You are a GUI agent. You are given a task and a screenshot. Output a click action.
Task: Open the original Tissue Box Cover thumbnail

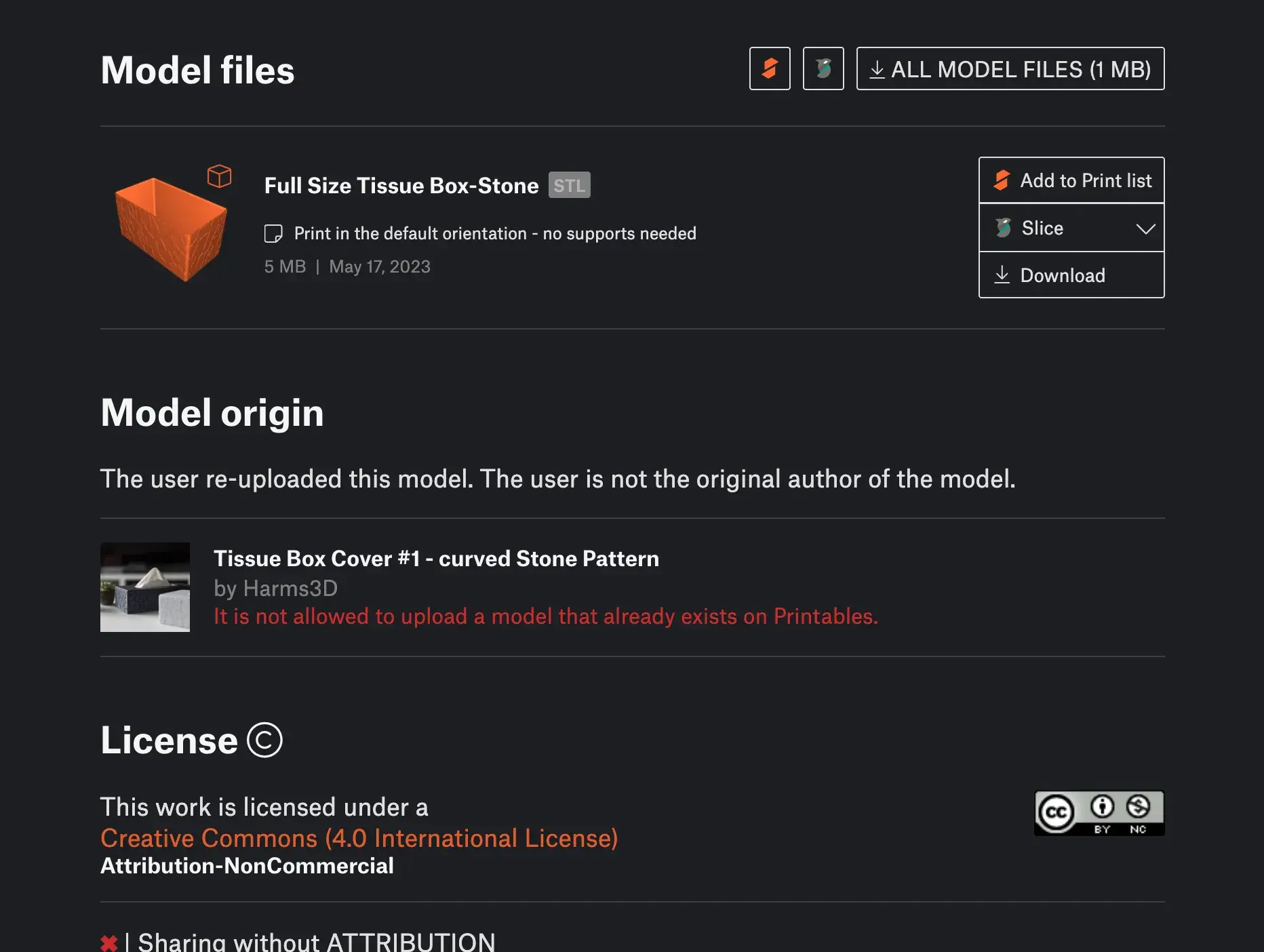145,587
